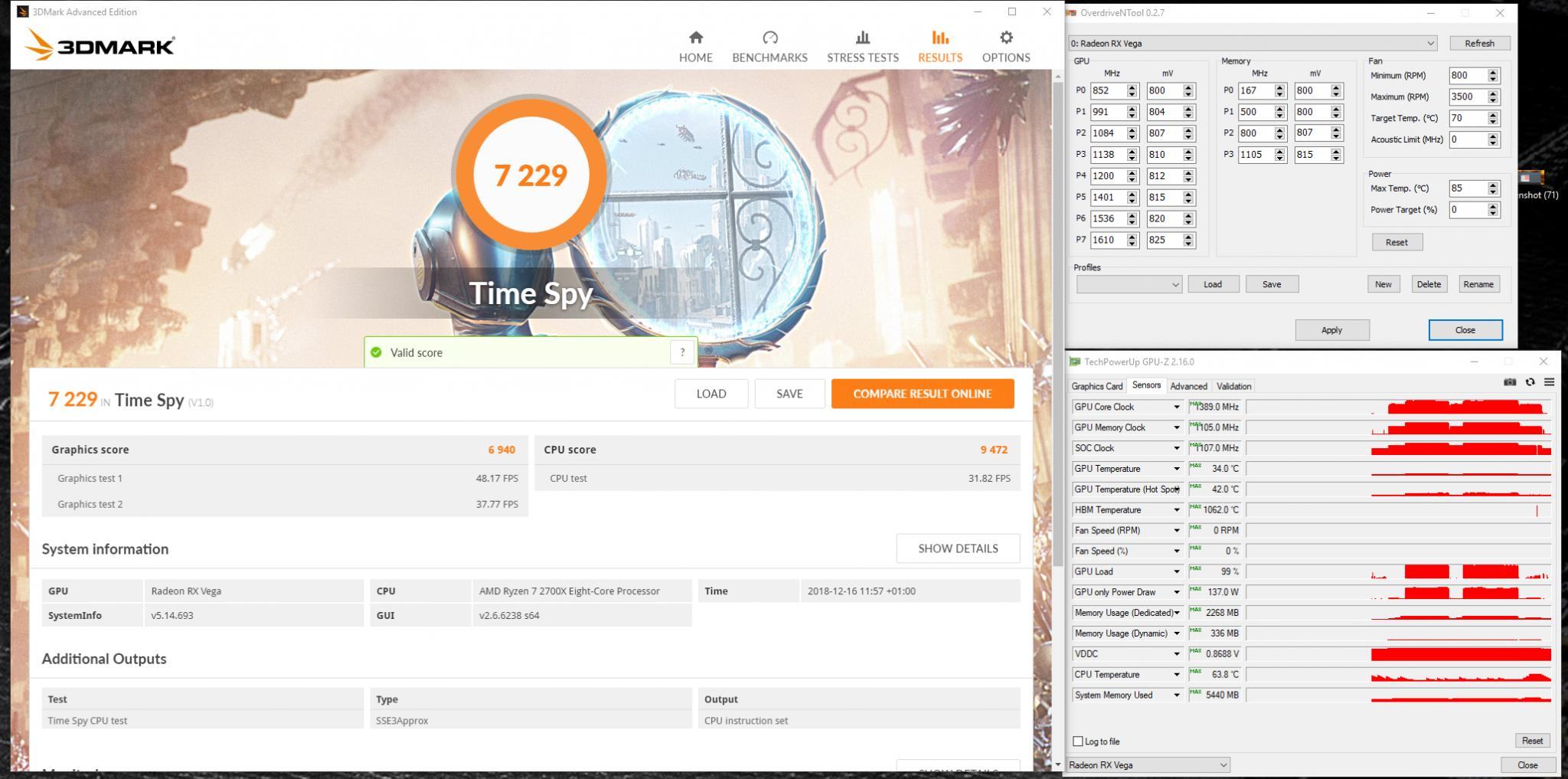Click the Apply button in OverdriveNTool
Viewport: 1568px width, 779px height.
[1331, 330]
